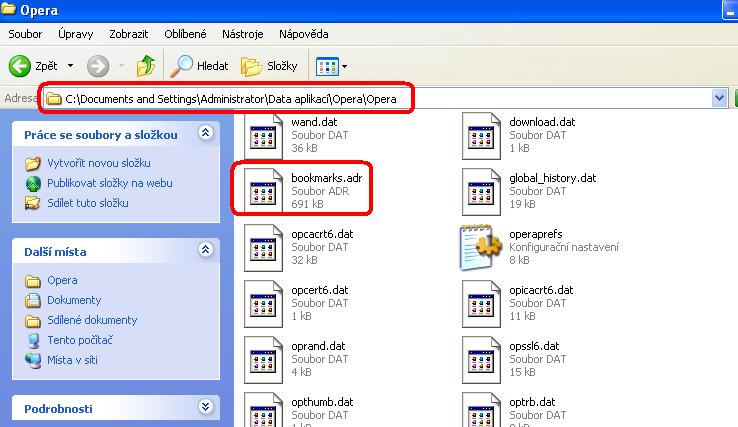Click the operaprefs file name text

pyautogui.click(x=536, y=234)
